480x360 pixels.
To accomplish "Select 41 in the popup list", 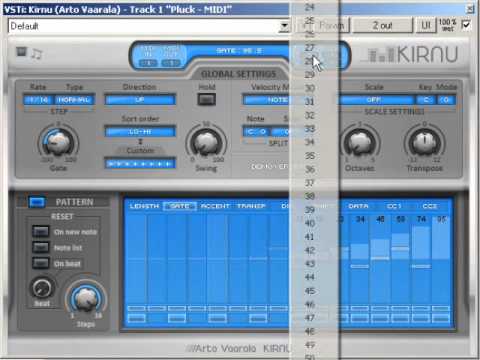I will pos(313,237).
